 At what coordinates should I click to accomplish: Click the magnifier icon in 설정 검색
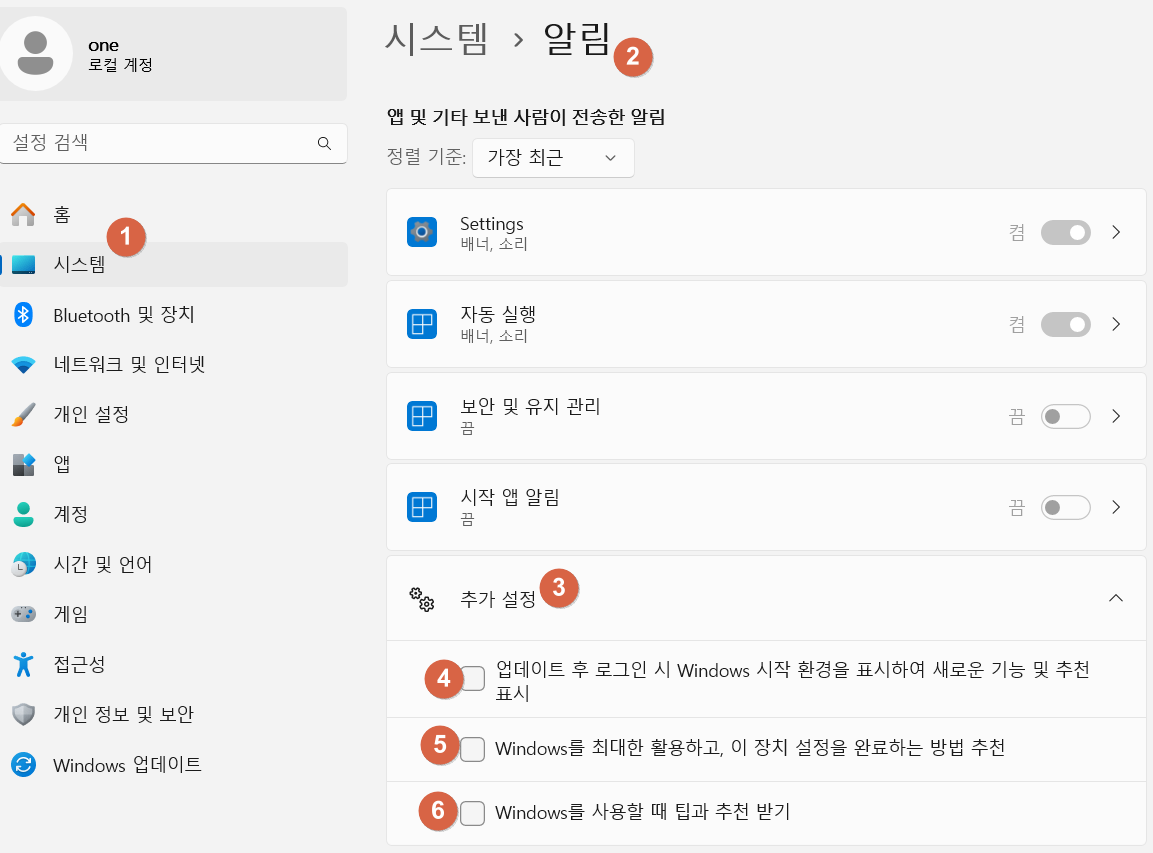coord(324,143)
